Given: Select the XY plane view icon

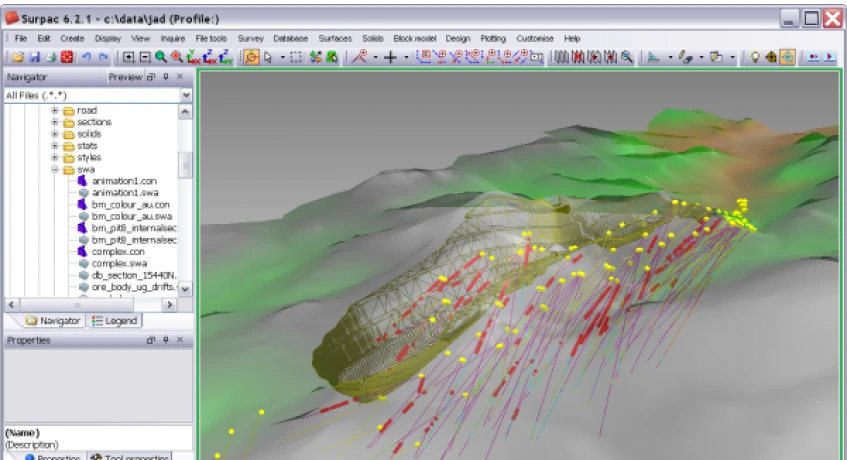Looking at the screenshot, I should click(194, 58).
